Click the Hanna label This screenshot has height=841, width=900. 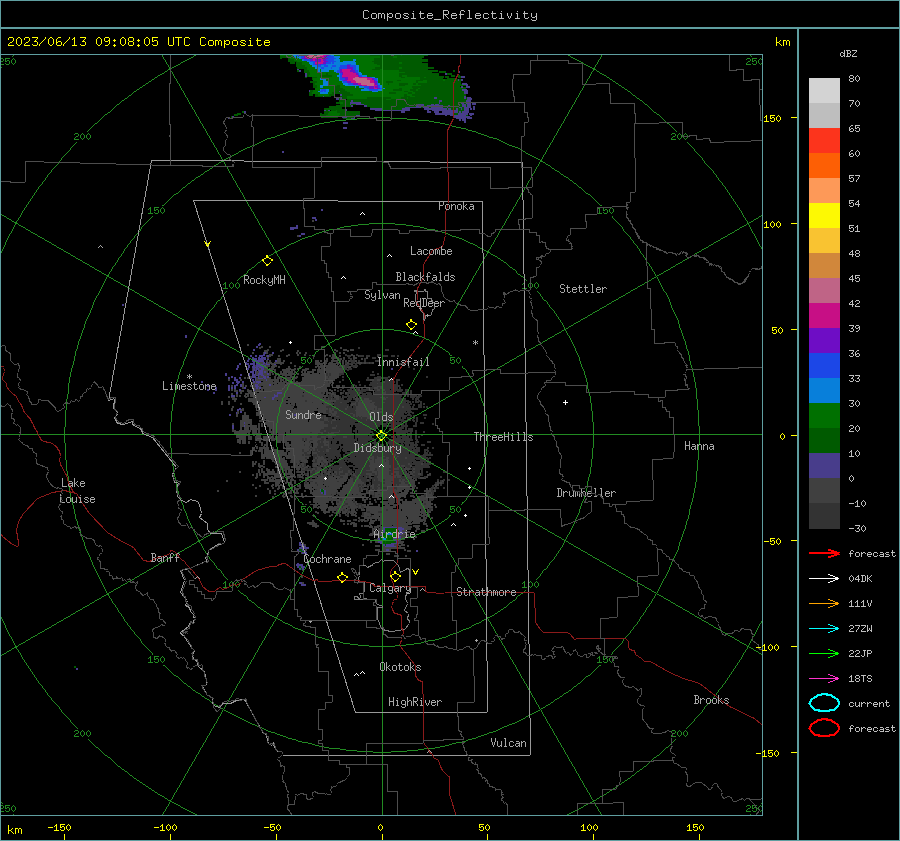pyautogui.click(x=699, y=446)
